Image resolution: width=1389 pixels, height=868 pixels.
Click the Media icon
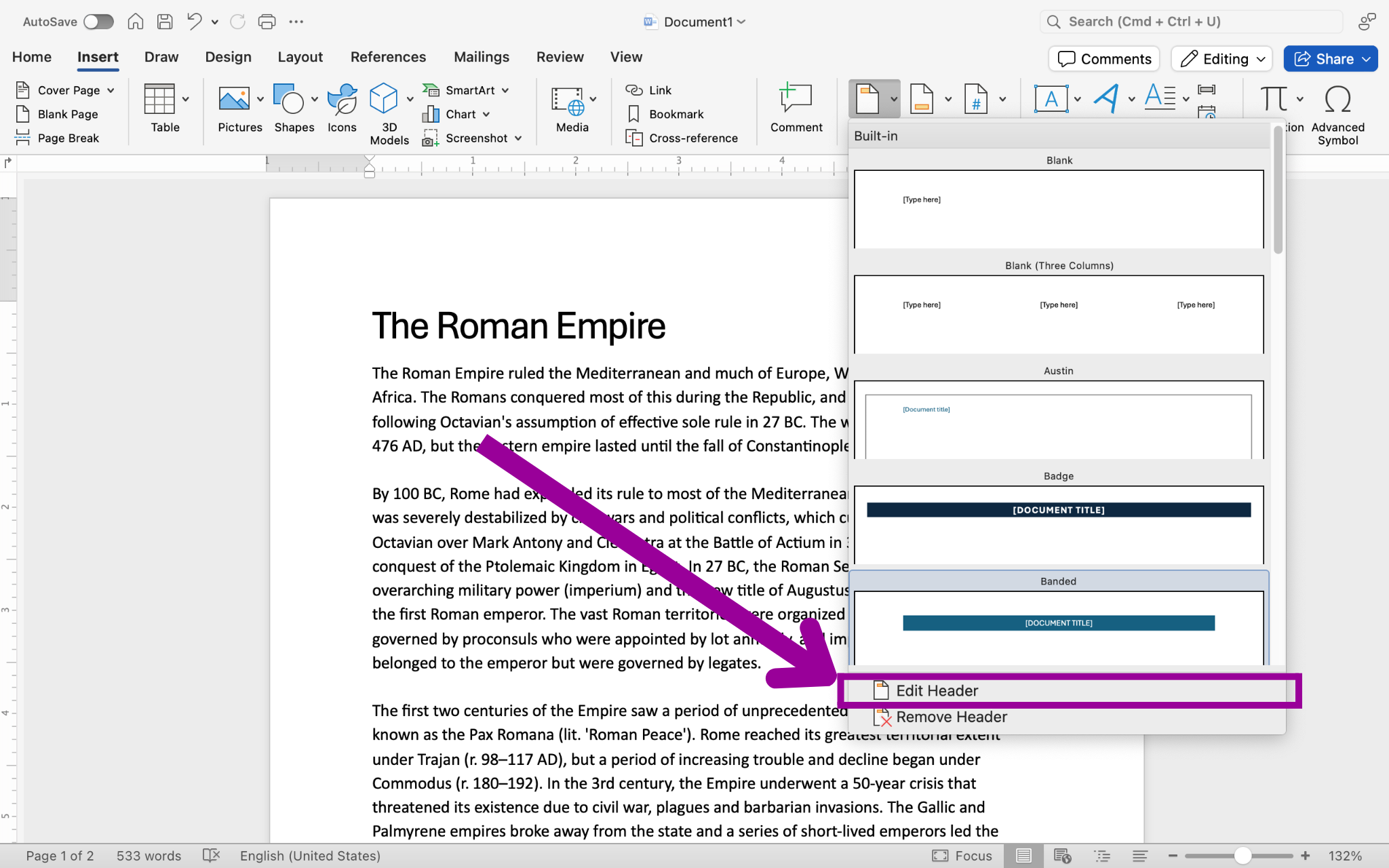coord(568,100)
